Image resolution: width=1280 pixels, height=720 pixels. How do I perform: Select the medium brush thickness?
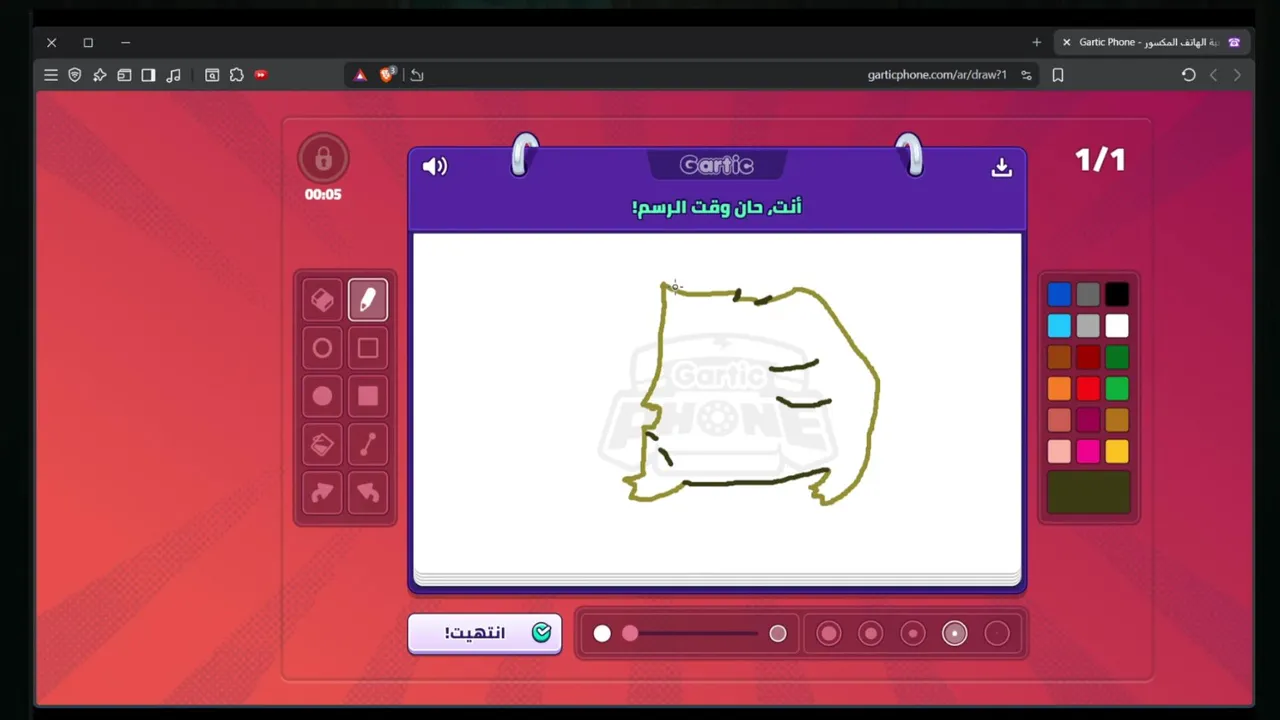click(913, 633)
